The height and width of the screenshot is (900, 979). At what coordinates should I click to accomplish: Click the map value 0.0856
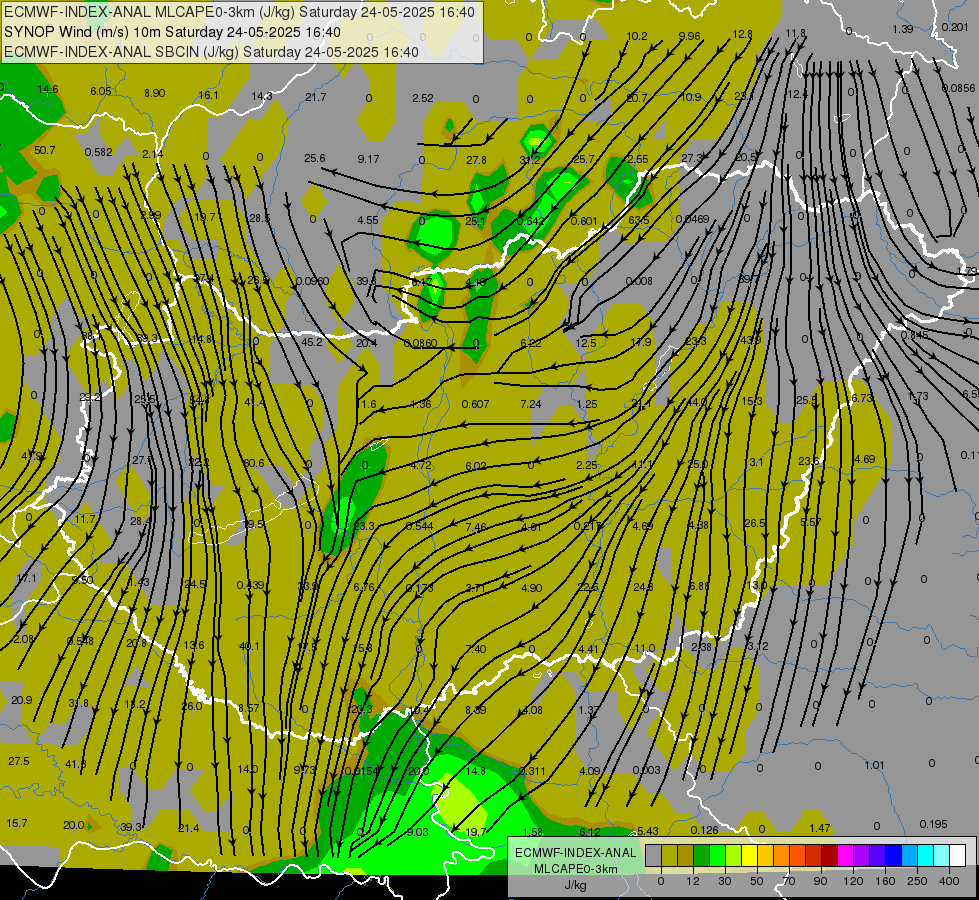pos(958,88)
